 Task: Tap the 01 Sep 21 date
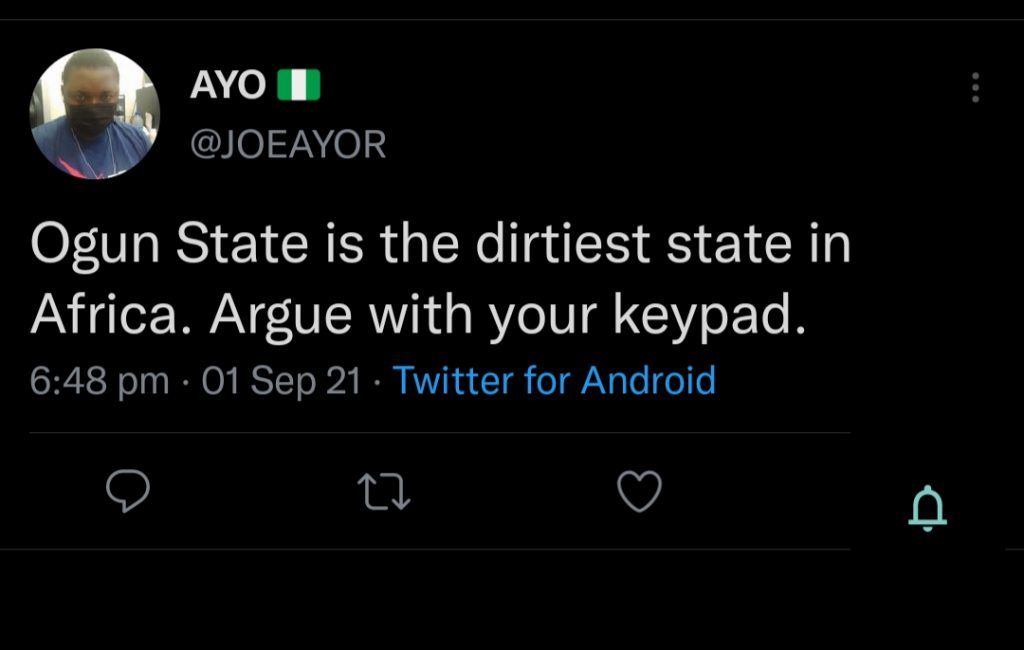click(x=280, y=382)
